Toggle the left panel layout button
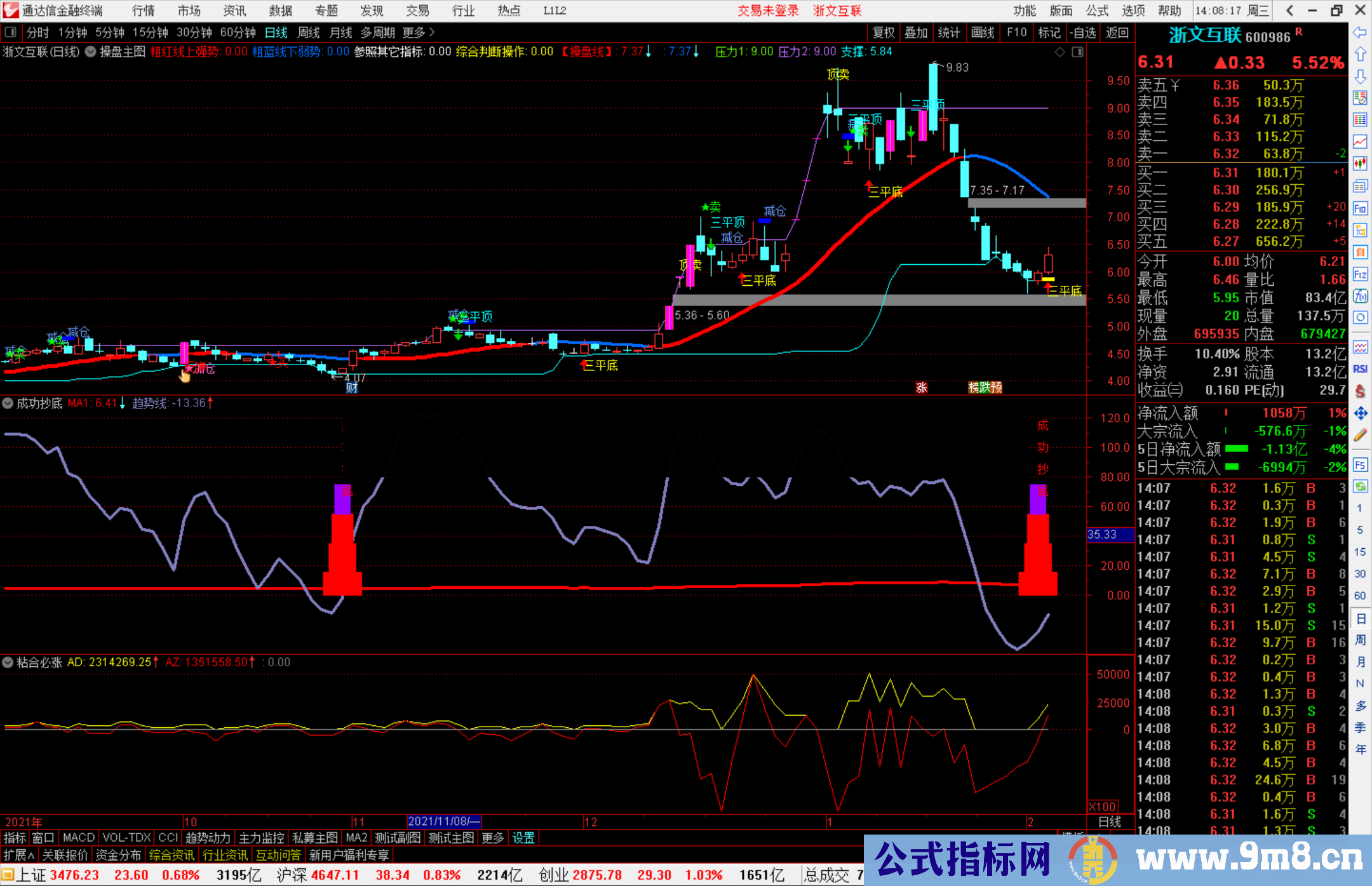Screen dimensions: 1372x886 click(11, 32)
